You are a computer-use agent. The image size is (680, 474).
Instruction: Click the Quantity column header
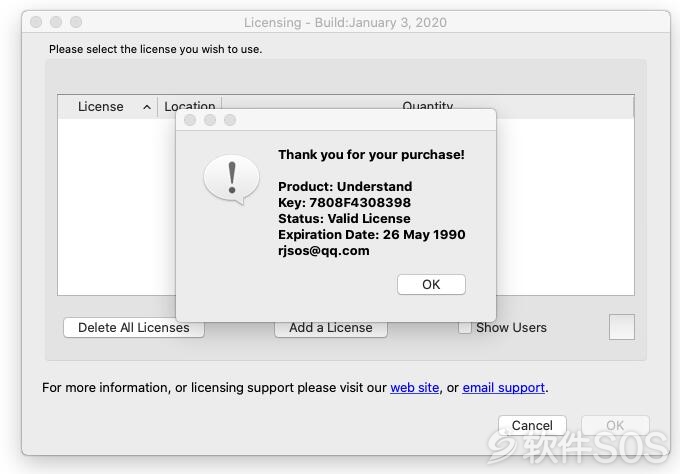(428, 105)
